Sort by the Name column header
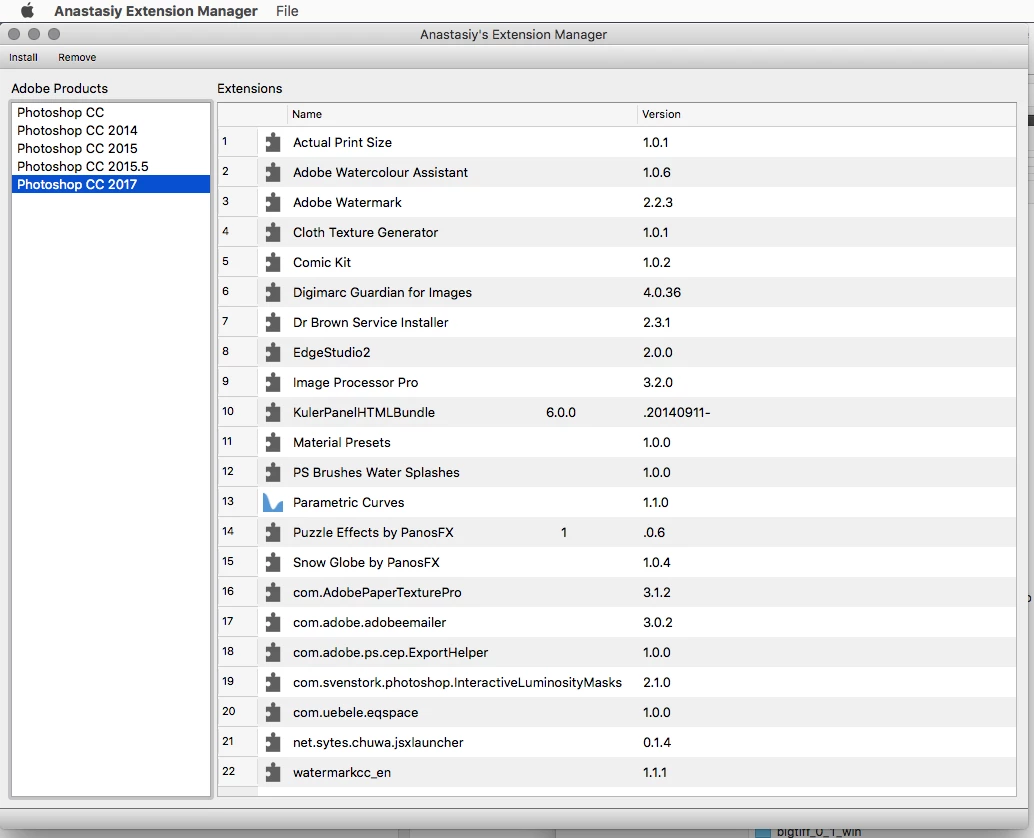Screen dimensions: 1034x838 click(x=462, y=114)
